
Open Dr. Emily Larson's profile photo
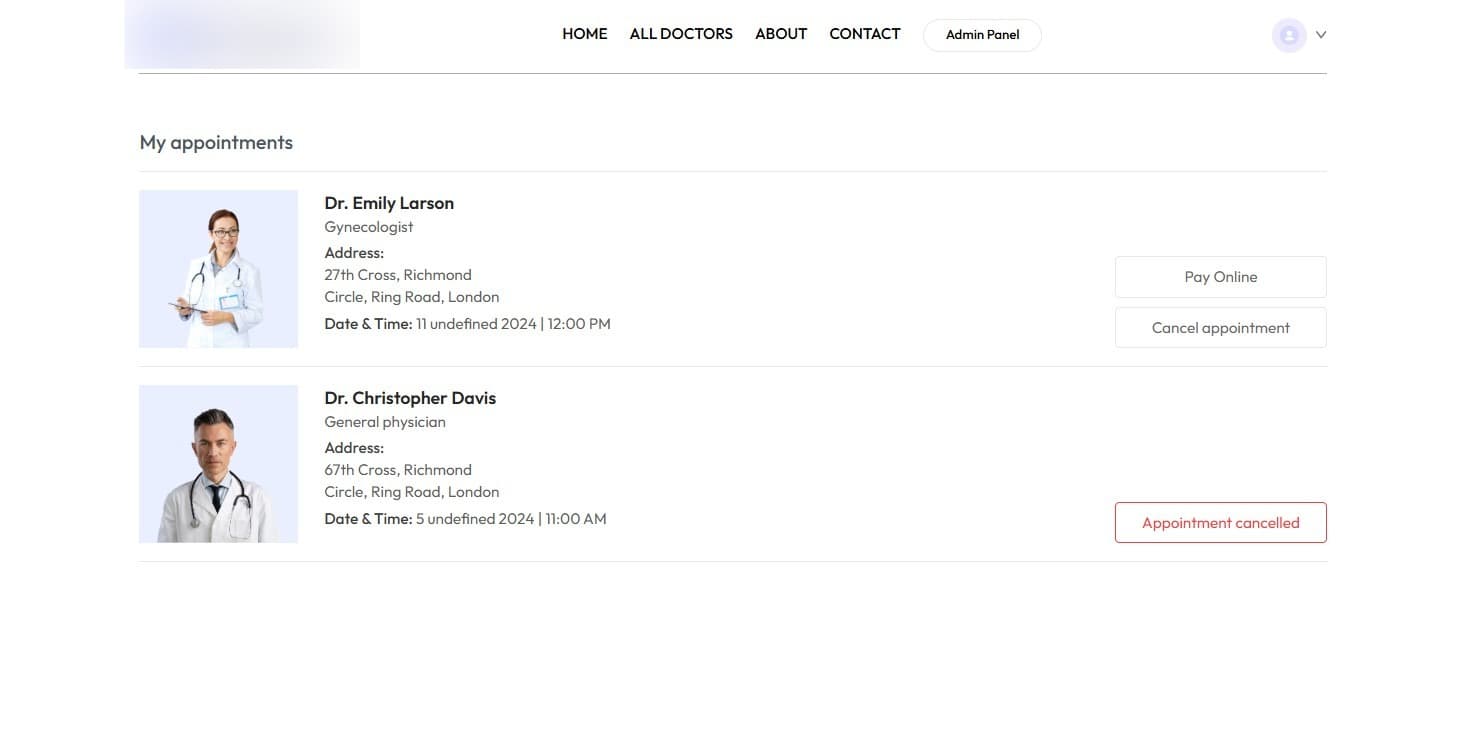[x=218, y=268]
